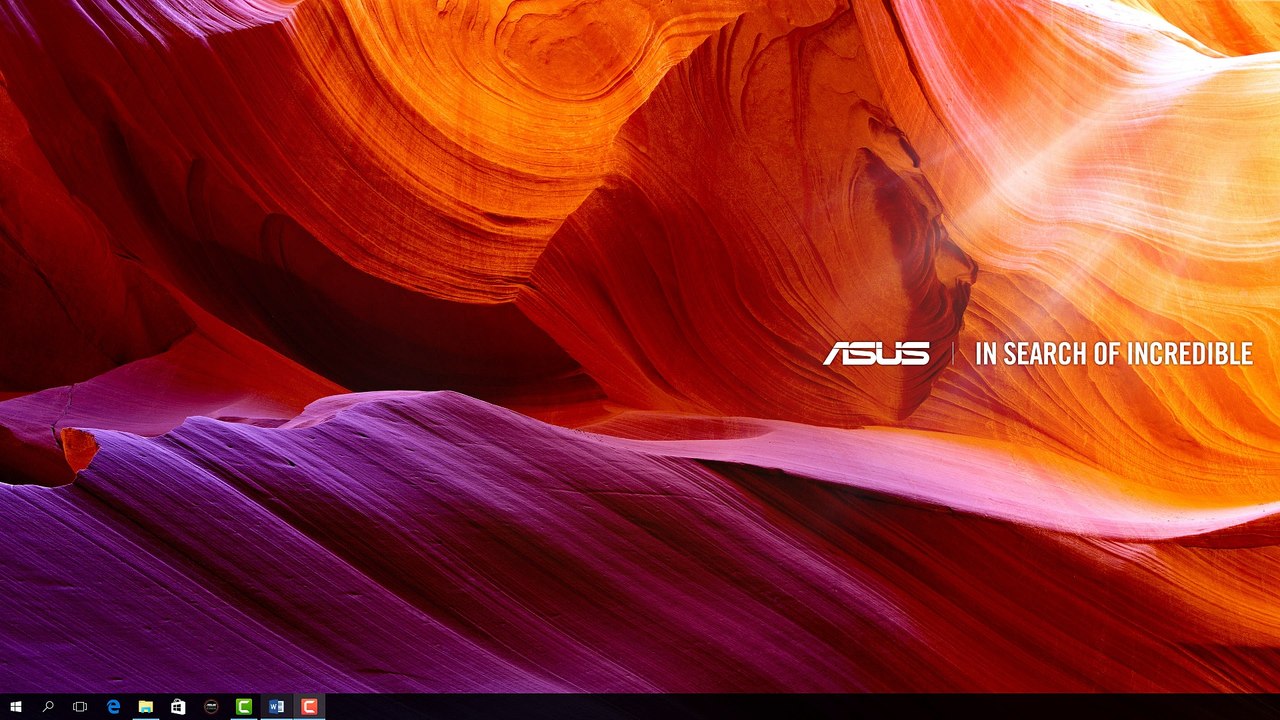Open the green Camtasia taskbar icon
The height and width of the screenshot is (720, 1280).
pyautogui.click(x=243, y=707)
